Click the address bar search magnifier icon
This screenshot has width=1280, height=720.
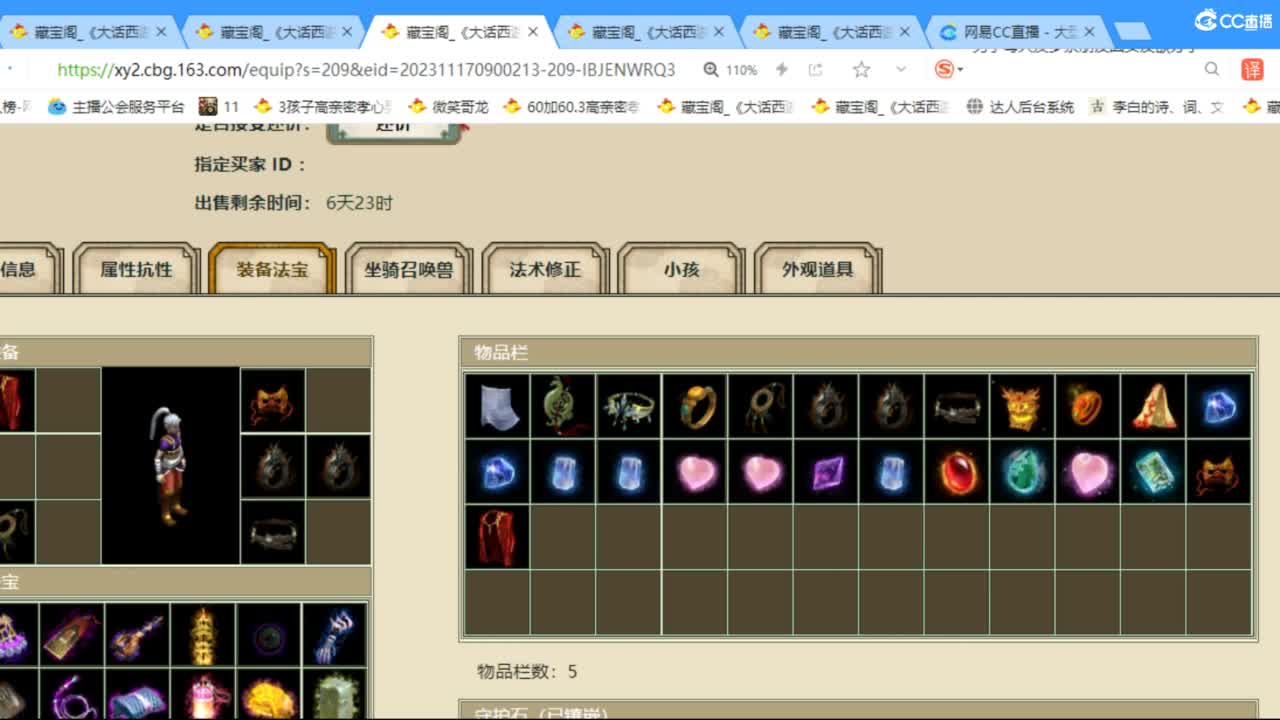[x=1212, y=69]
